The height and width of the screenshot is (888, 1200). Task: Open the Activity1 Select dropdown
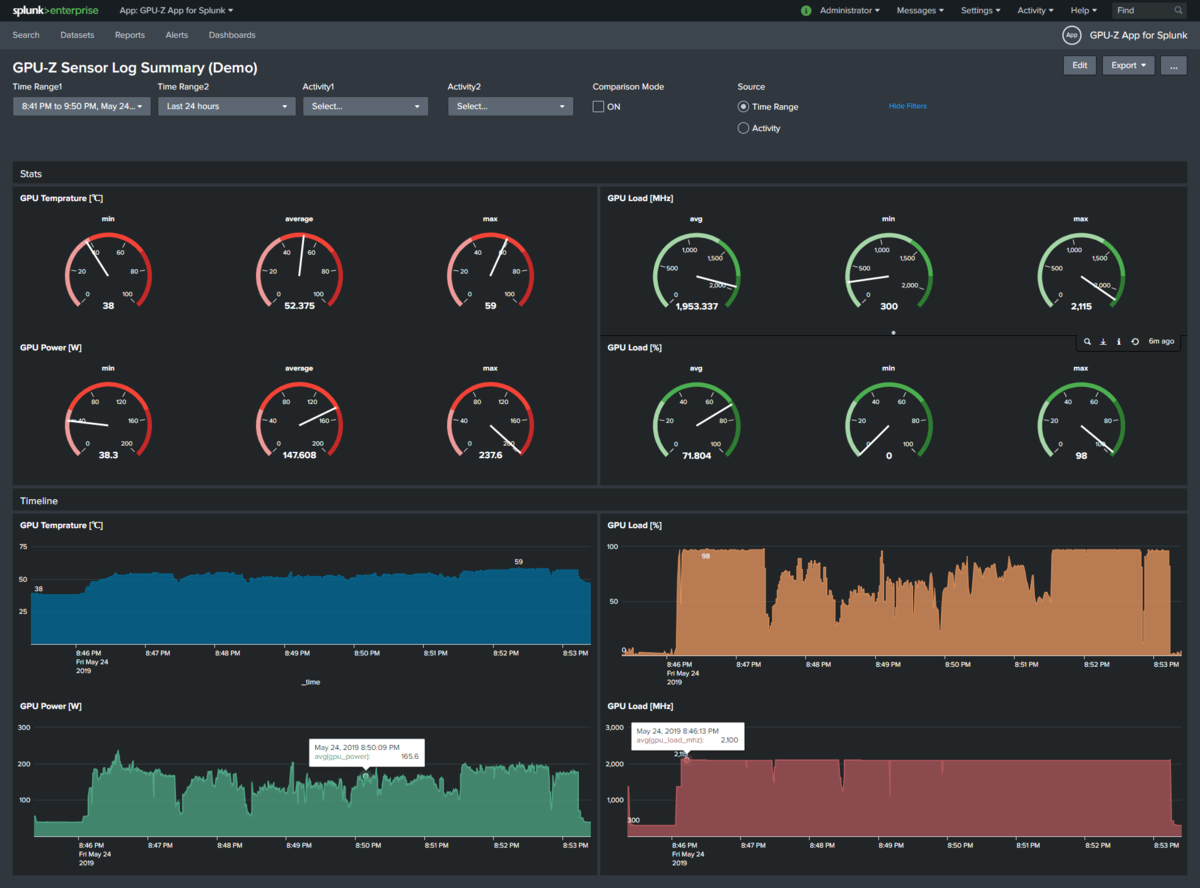point(365,106)
